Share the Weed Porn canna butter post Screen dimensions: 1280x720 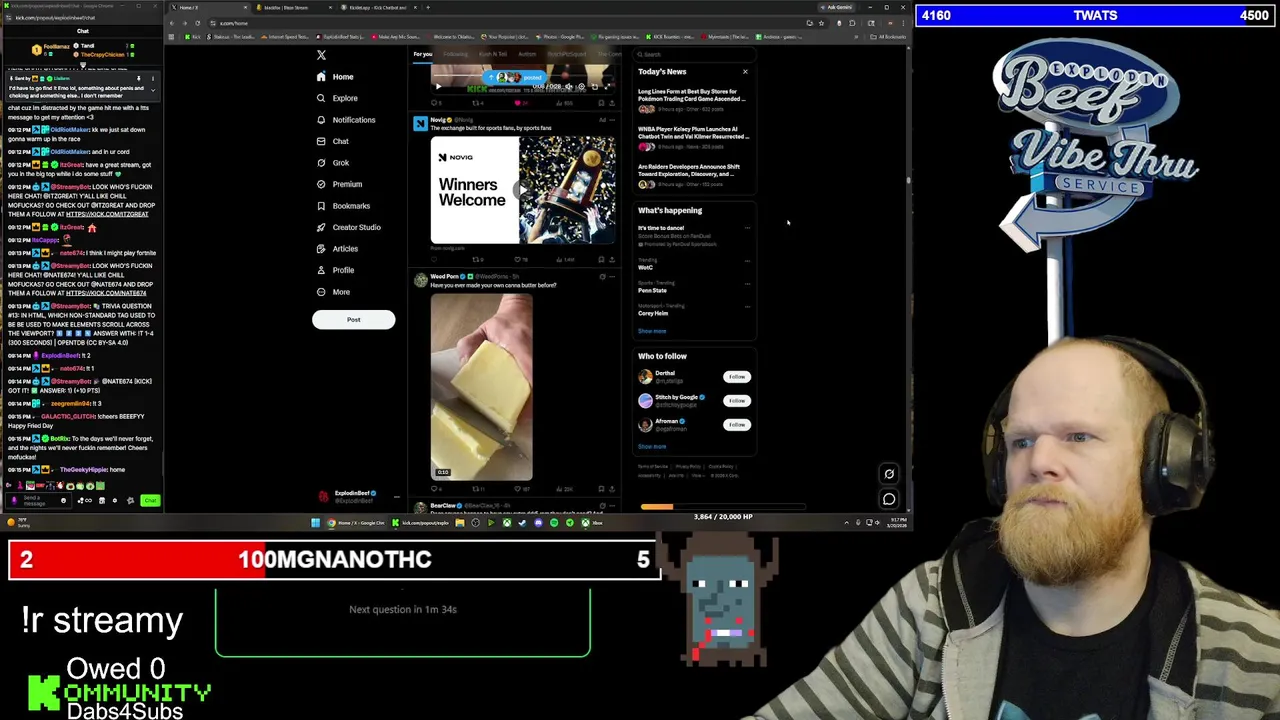pos(612,489)
